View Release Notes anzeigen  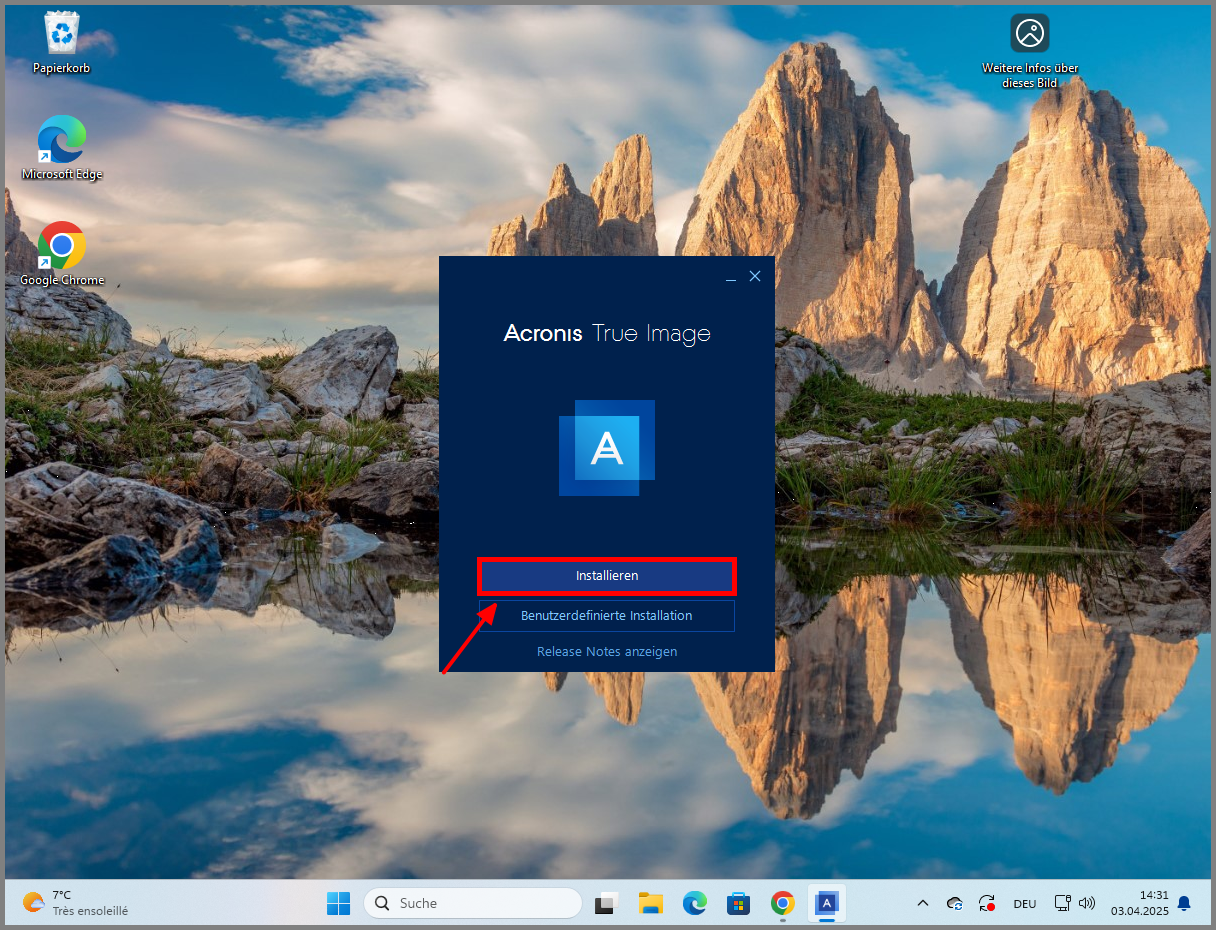pyautogui.click(x=606, y=651)
